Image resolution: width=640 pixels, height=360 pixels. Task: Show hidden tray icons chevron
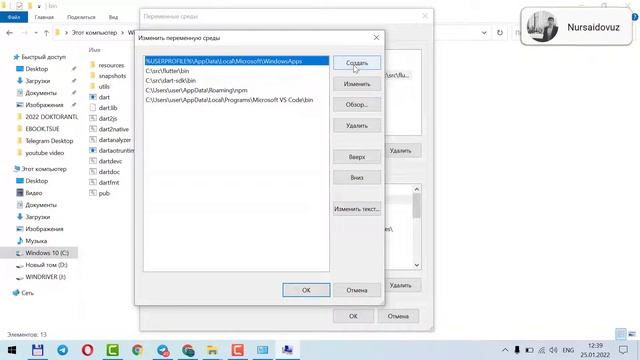(505, 350)
